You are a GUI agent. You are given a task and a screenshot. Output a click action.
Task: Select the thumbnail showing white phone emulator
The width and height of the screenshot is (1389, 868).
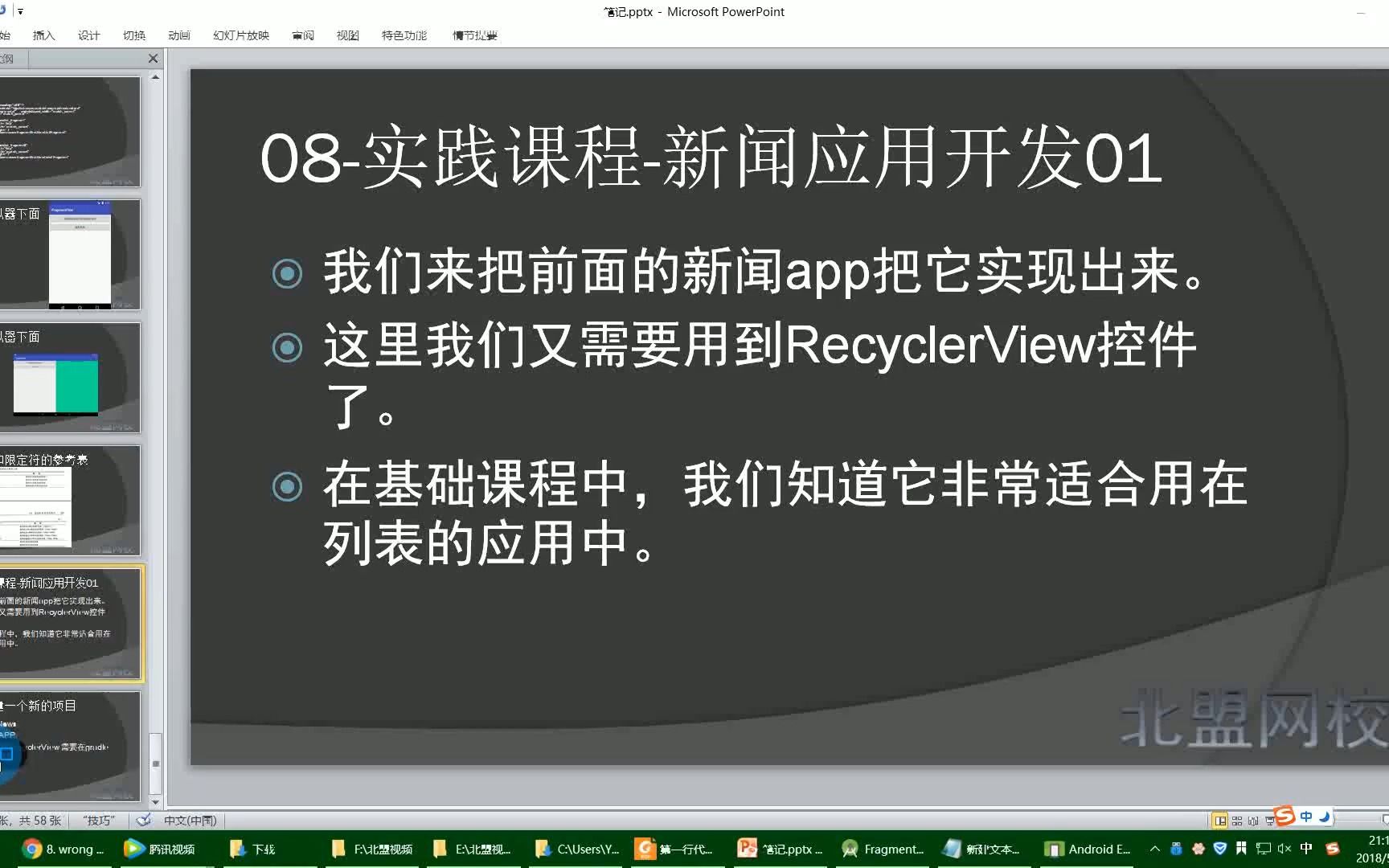coord(70,255)
